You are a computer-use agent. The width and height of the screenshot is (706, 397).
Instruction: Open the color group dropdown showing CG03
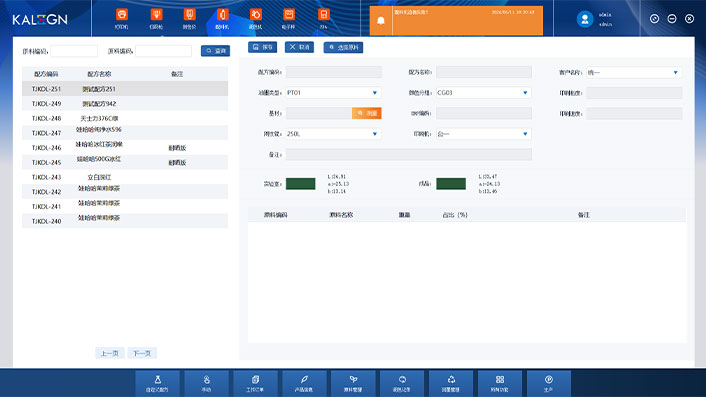pyautogui.click(x=484, y=93)
